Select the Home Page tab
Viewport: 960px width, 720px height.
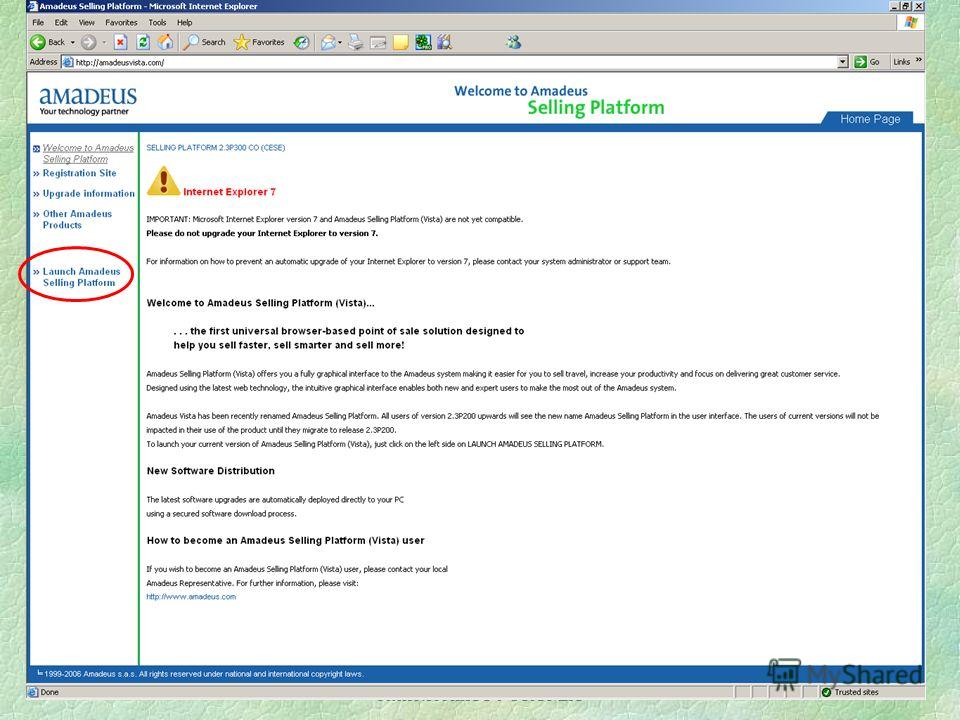click(870, 119)
